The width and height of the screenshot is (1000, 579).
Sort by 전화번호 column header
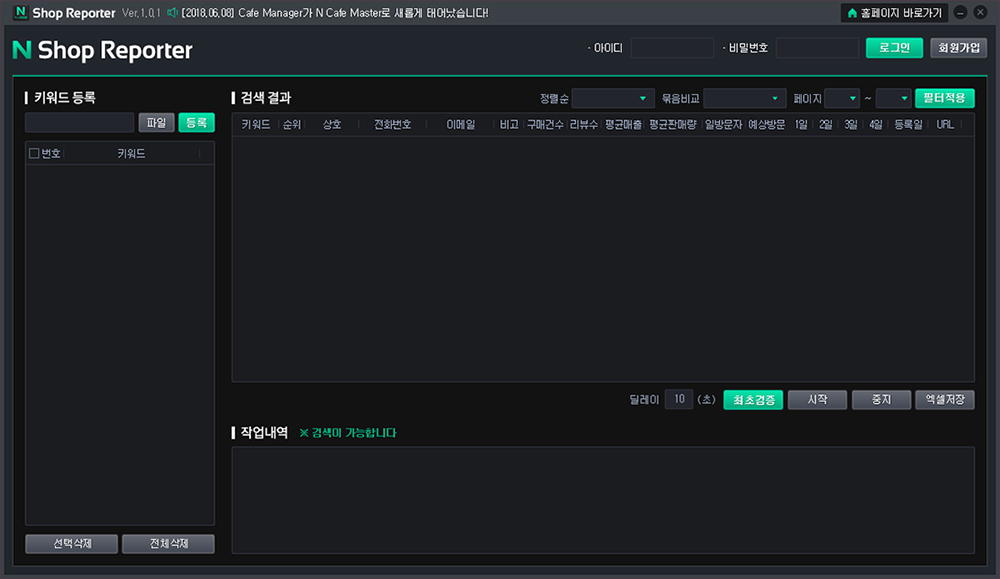point(392,124)
